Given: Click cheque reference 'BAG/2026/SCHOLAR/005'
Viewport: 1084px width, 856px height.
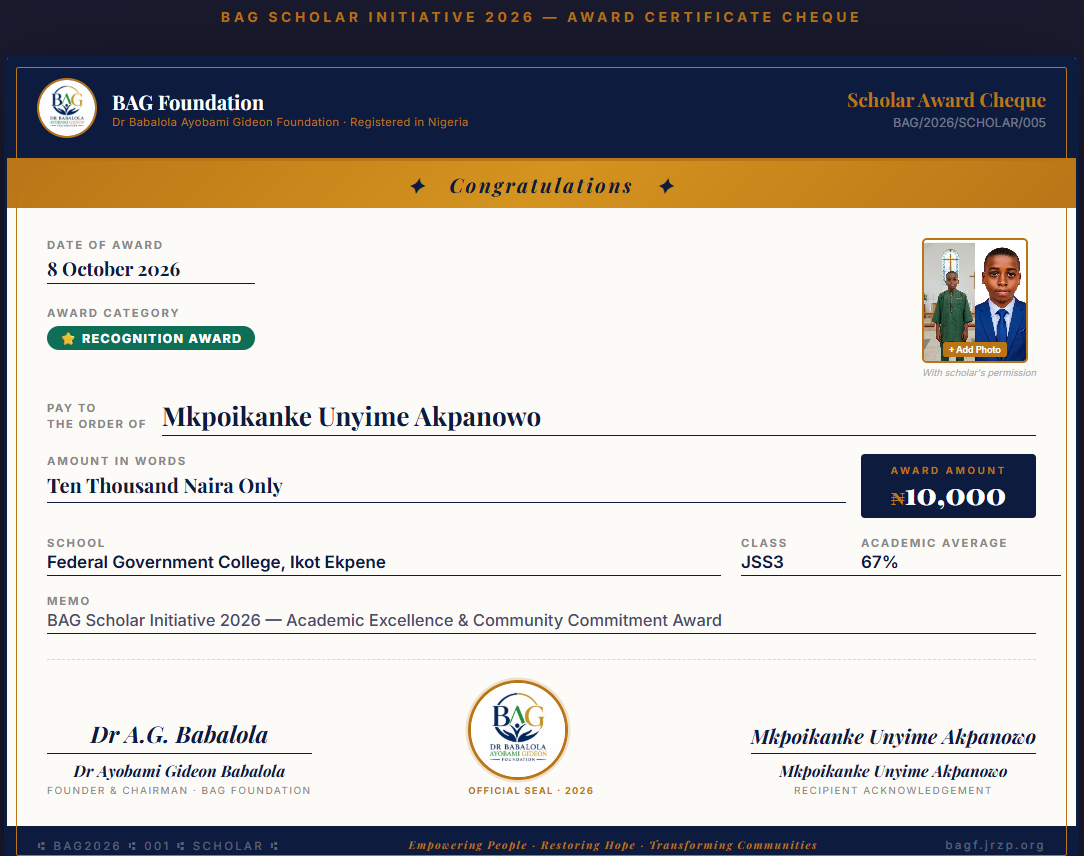Looking at the screenshot, I should (969, 123).
